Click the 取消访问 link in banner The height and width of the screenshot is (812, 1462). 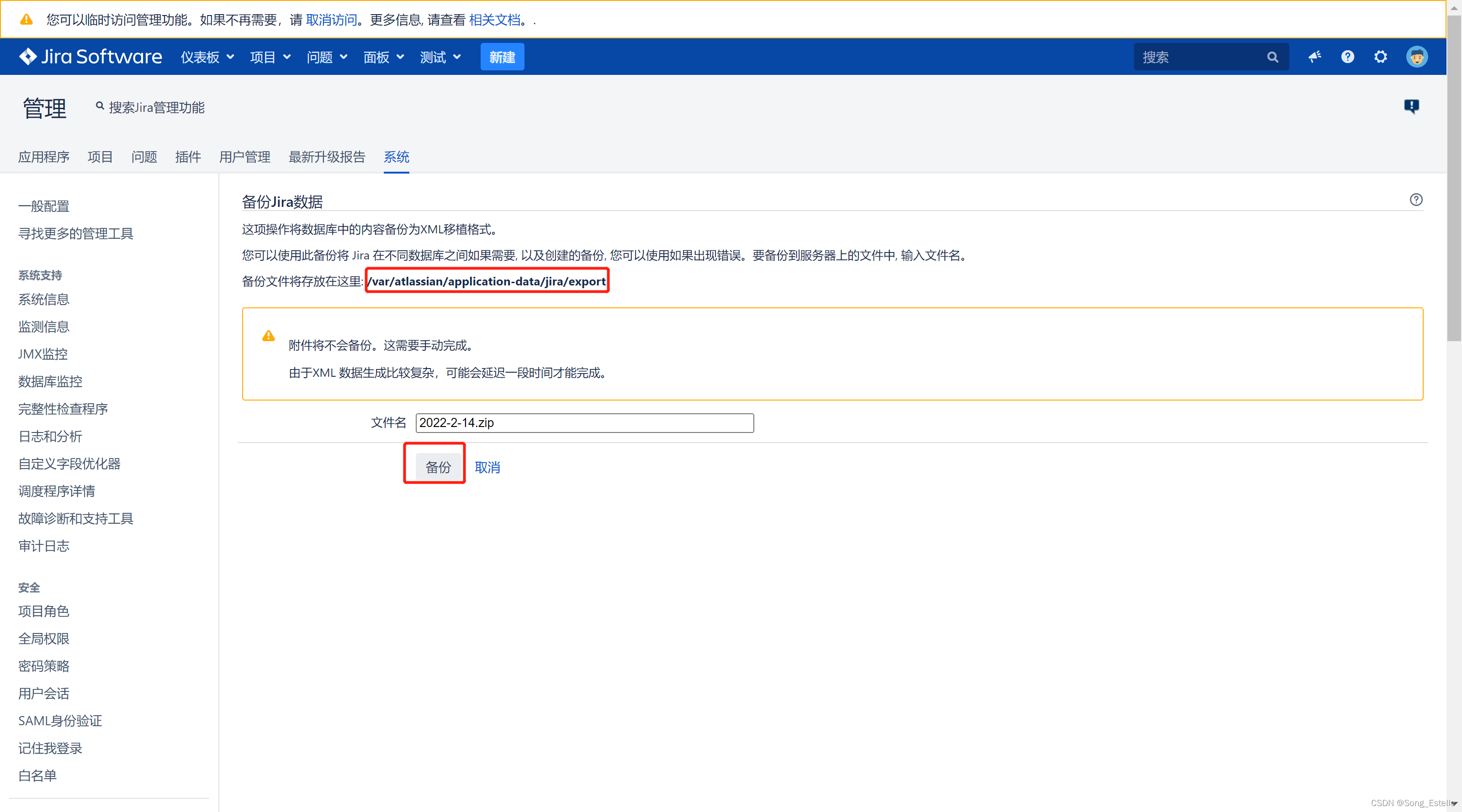(331, 20)
